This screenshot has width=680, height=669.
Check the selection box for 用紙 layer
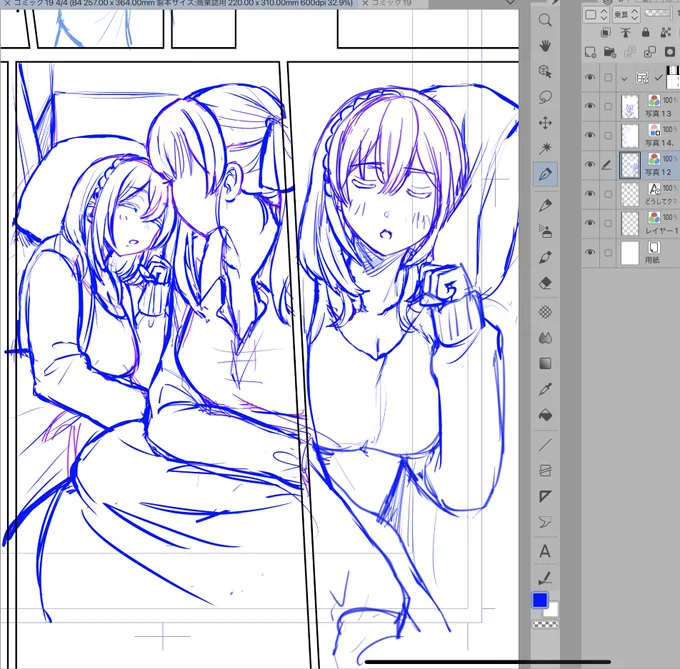pos(608,252)
